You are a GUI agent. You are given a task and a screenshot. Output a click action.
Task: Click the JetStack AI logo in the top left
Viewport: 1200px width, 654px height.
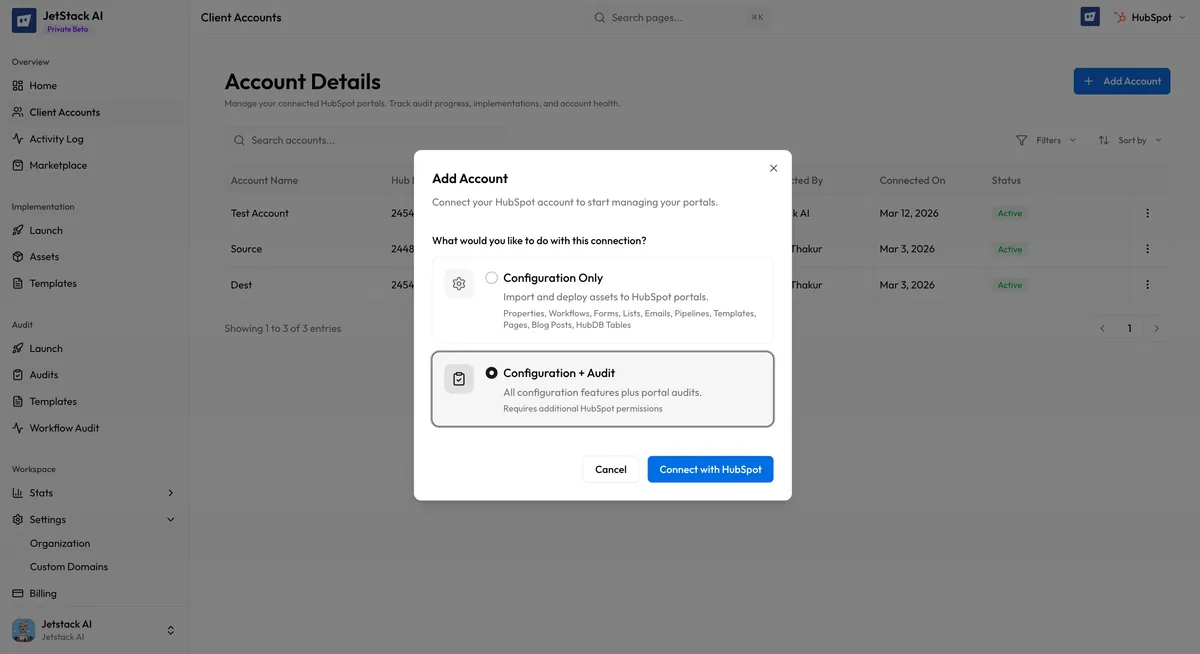click(24, 19)
